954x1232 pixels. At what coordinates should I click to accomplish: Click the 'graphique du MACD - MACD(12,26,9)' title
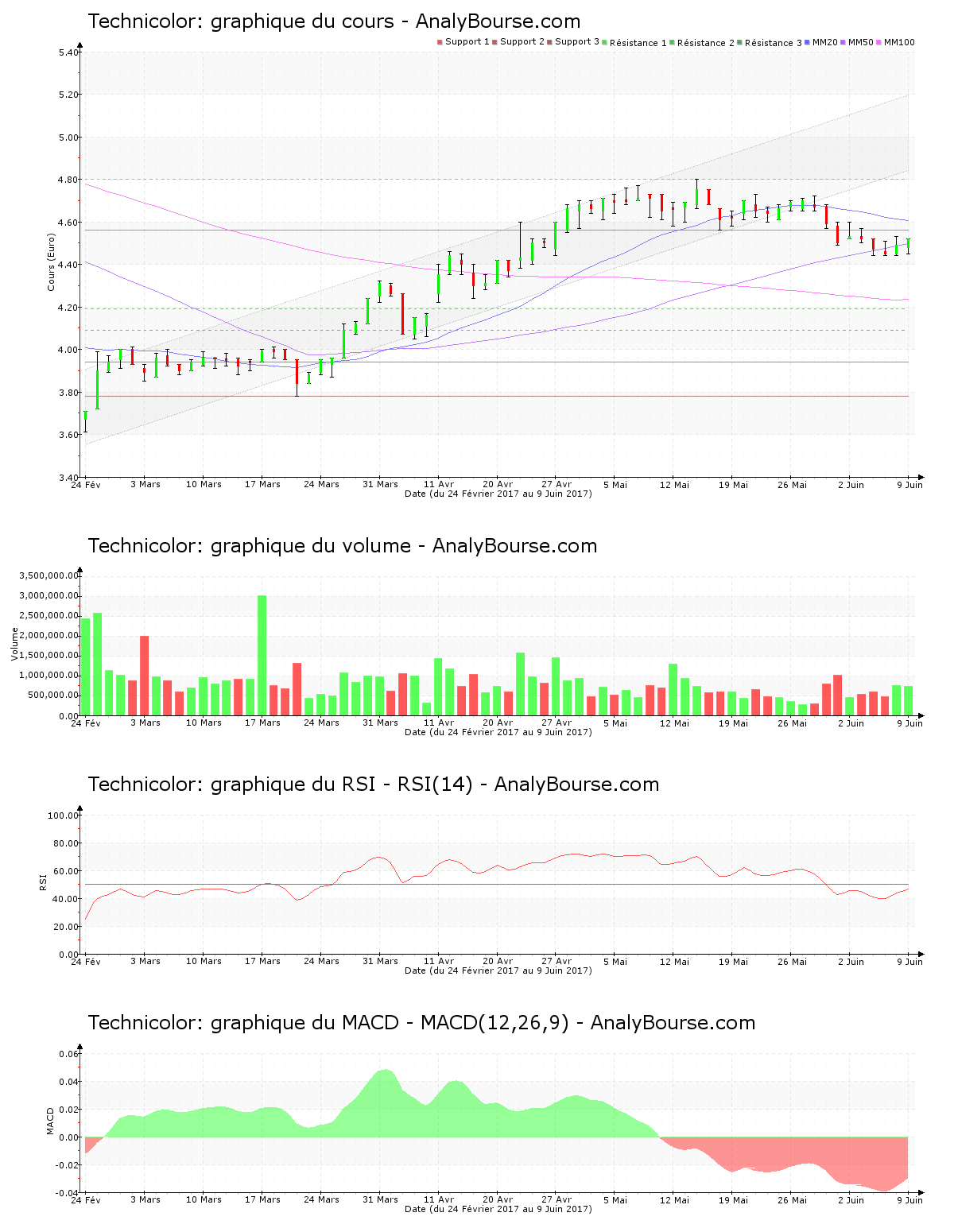point(421,1023)
